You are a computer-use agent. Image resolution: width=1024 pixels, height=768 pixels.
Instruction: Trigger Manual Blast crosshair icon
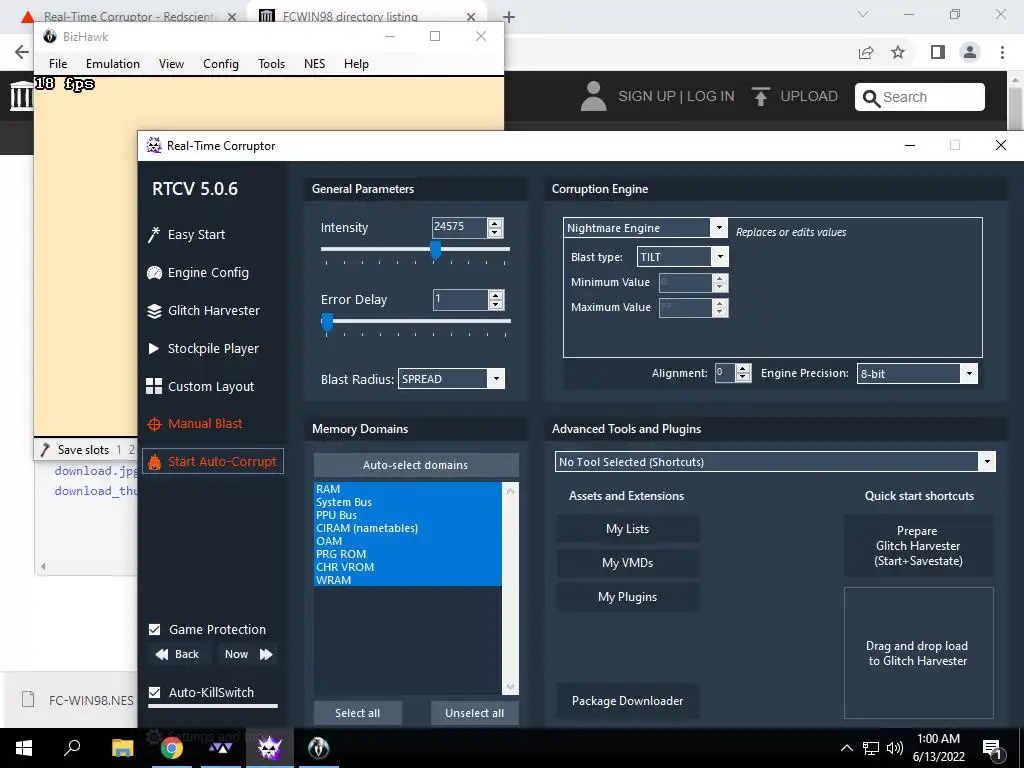[x=154, y=424]
